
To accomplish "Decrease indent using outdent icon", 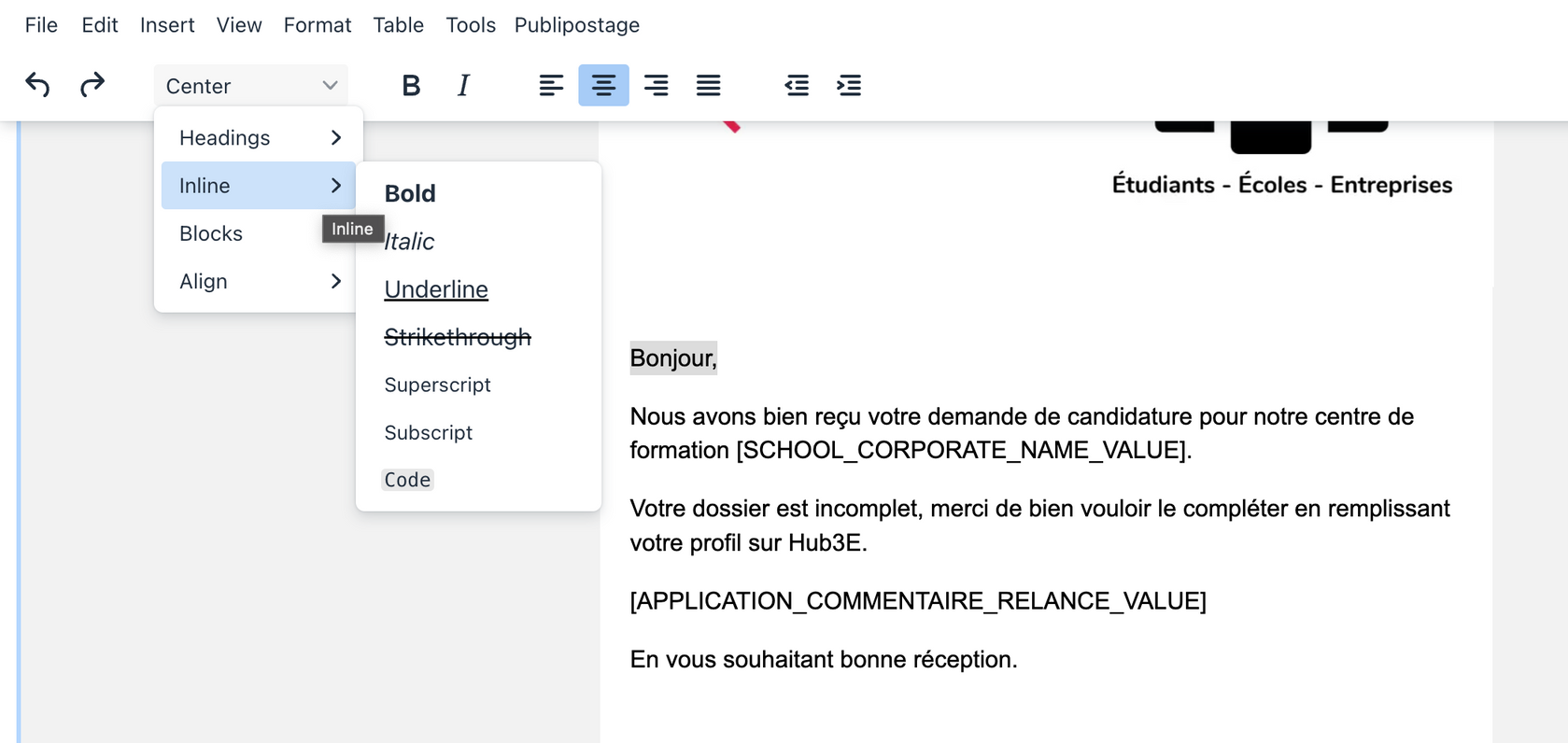I will (x=797, y=85).
